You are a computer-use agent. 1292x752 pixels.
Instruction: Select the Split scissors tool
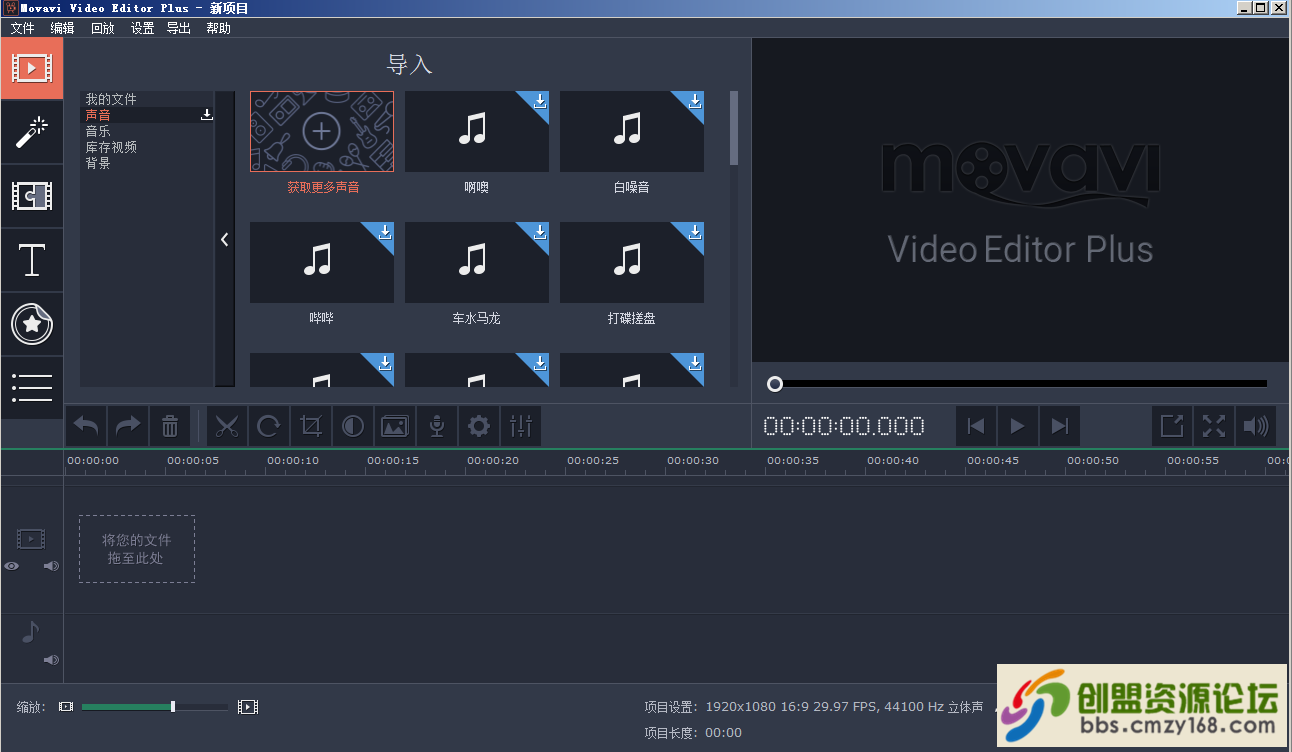click(x=227, y=426)
